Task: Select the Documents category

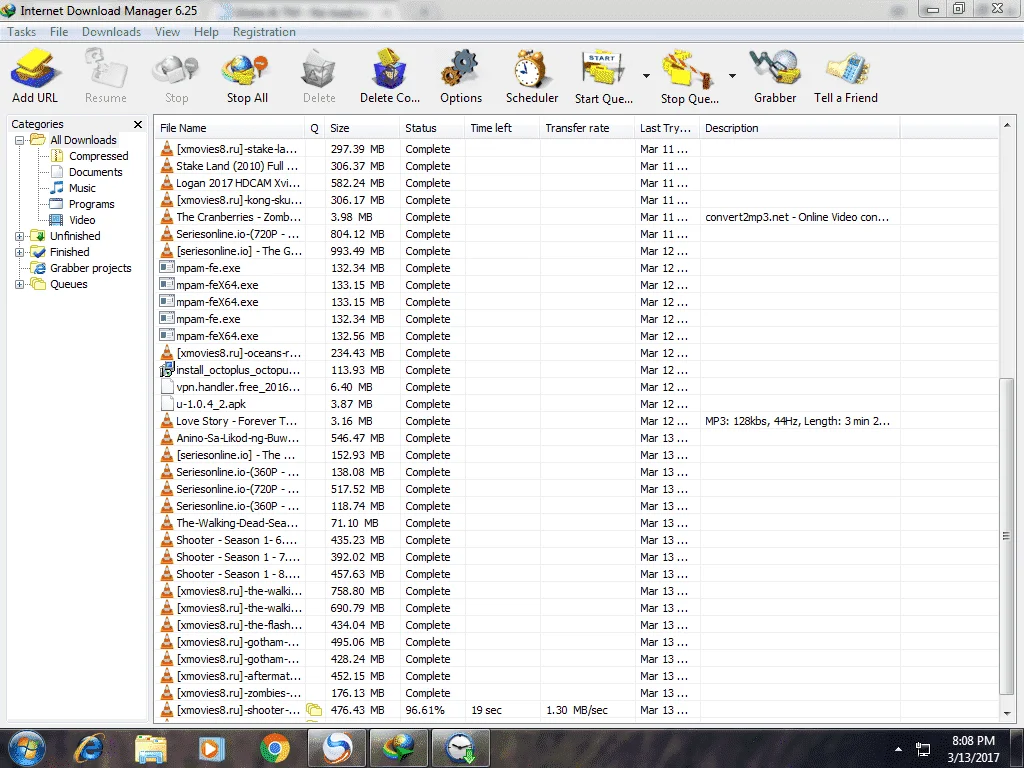Action: pyautogui.click(x=95, y=172)
